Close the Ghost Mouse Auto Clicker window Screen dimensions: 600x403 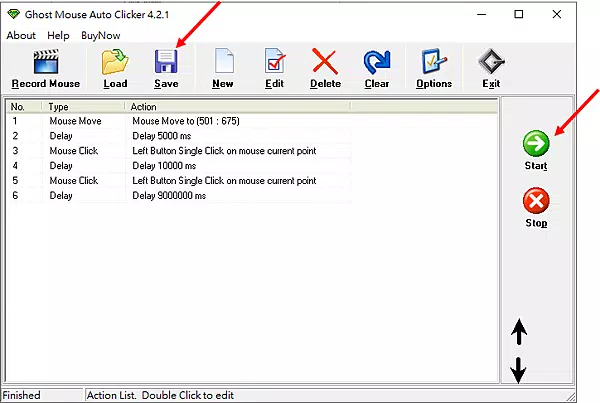point(557,15)
